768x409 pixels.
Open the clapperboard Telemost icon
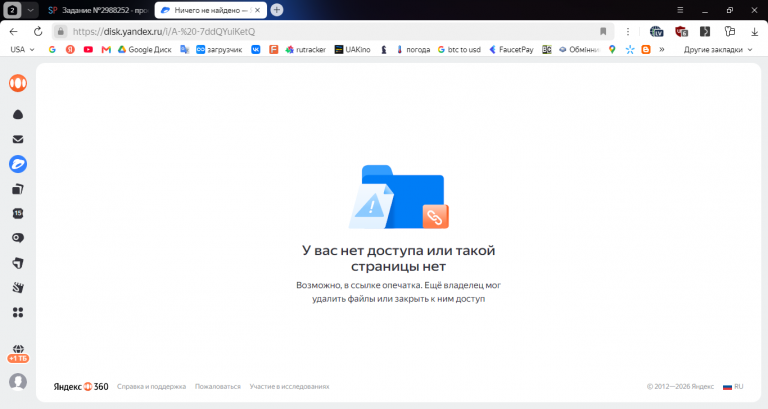point(18,288)
